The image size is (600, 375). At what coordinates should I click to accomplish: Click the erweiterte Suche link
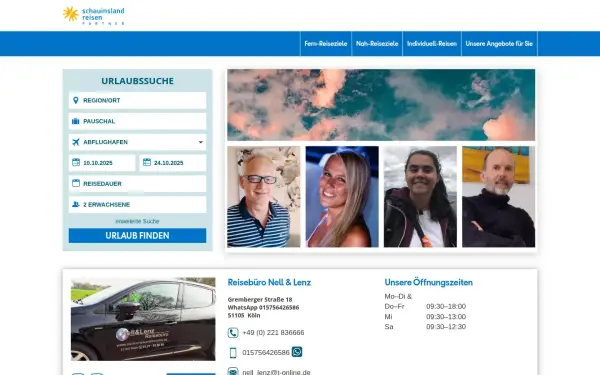click(x=137, y=221)
